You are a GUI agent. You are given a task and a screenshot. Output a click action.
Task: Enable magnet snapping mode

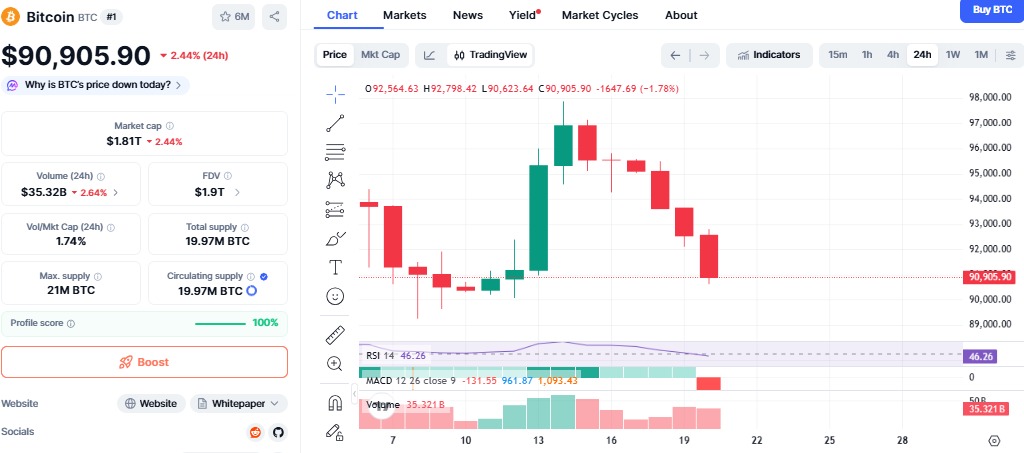[x=336, y=403]
